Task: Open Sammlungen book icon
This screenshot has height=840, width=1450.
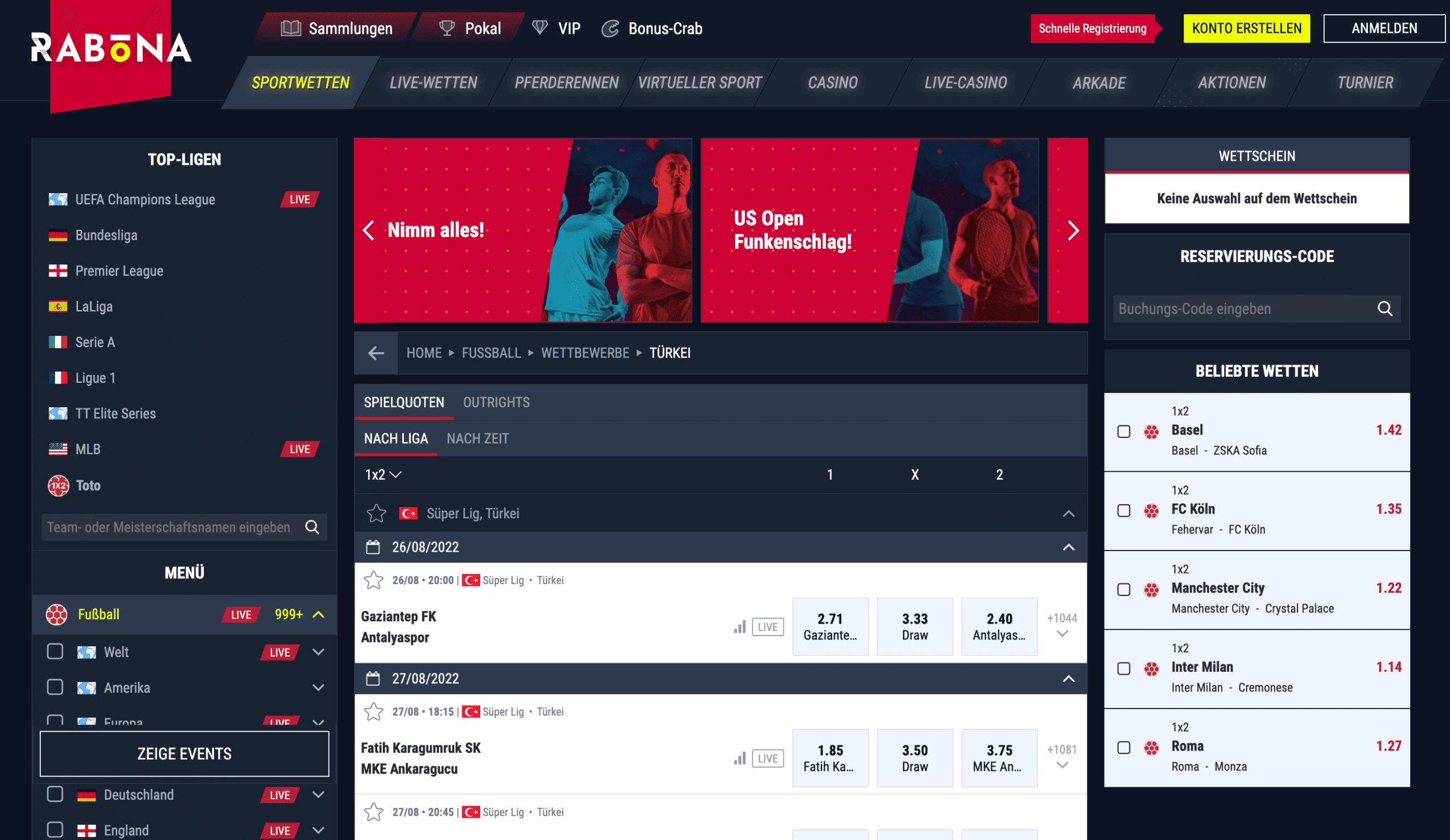Action: (291, 28)
